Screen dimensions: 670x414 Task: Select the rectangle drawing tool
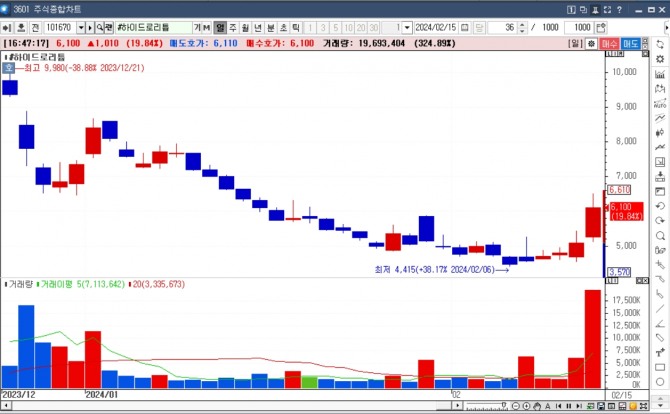[660, 367]
